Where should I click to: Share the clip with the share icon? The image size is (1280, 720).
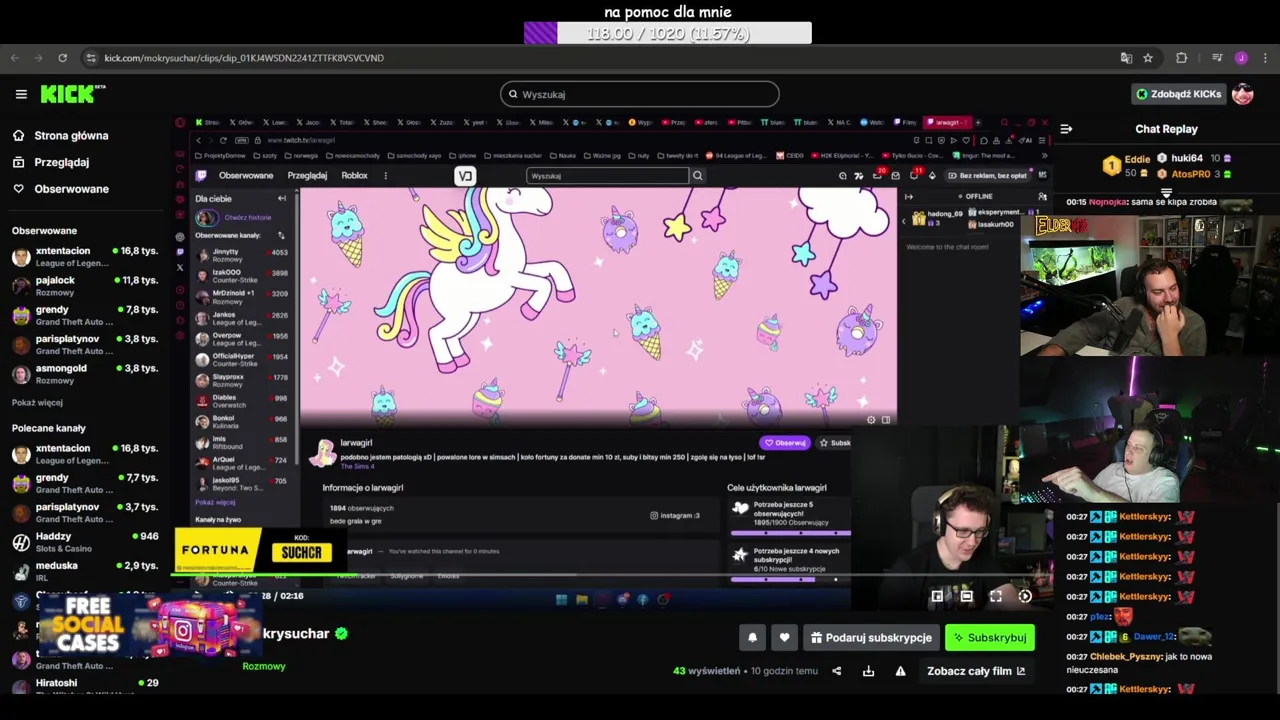pyautogui.click(x=837, y=671)
